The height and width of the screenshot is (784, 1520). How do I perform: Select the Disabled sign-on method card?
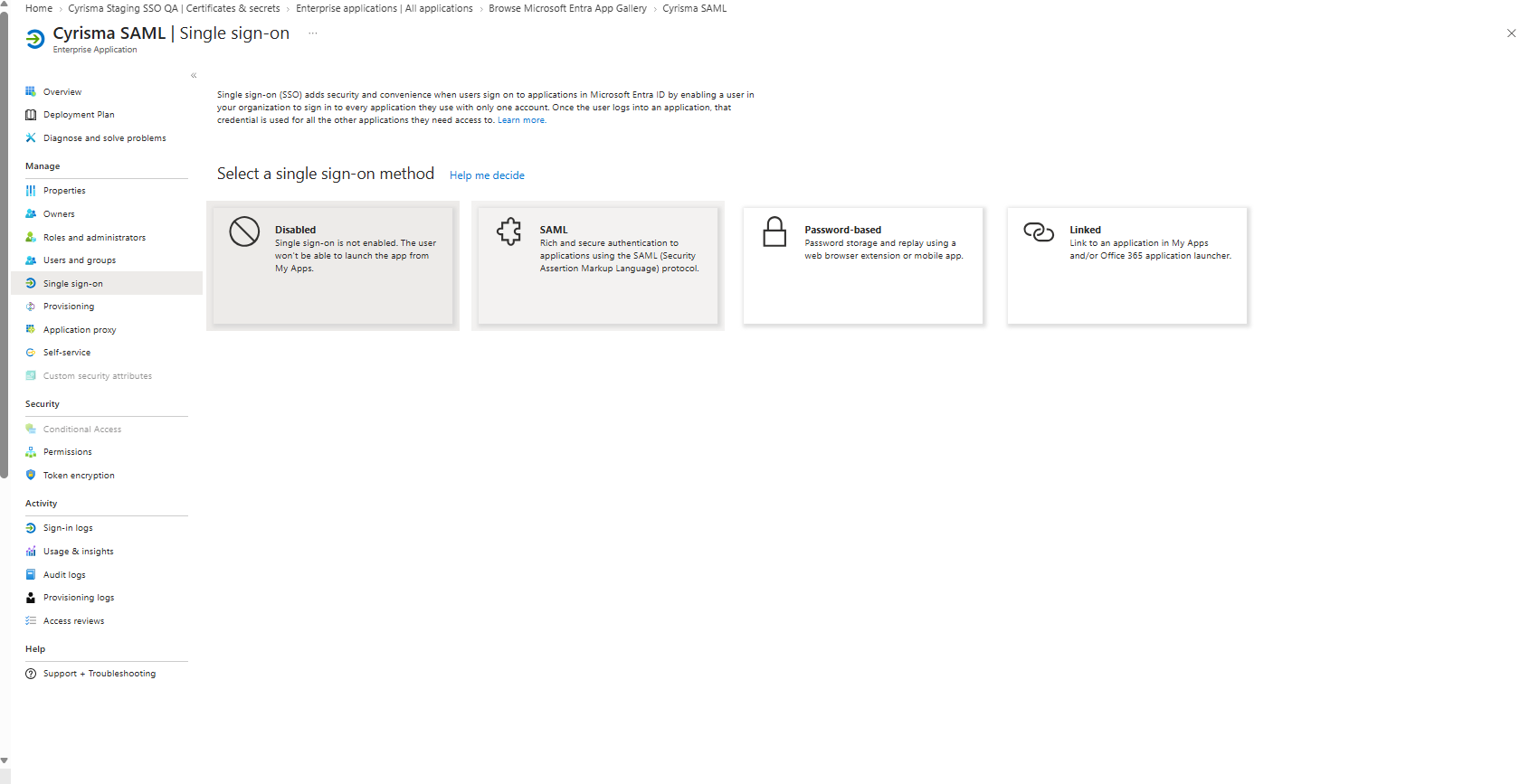tap(333, 266)
